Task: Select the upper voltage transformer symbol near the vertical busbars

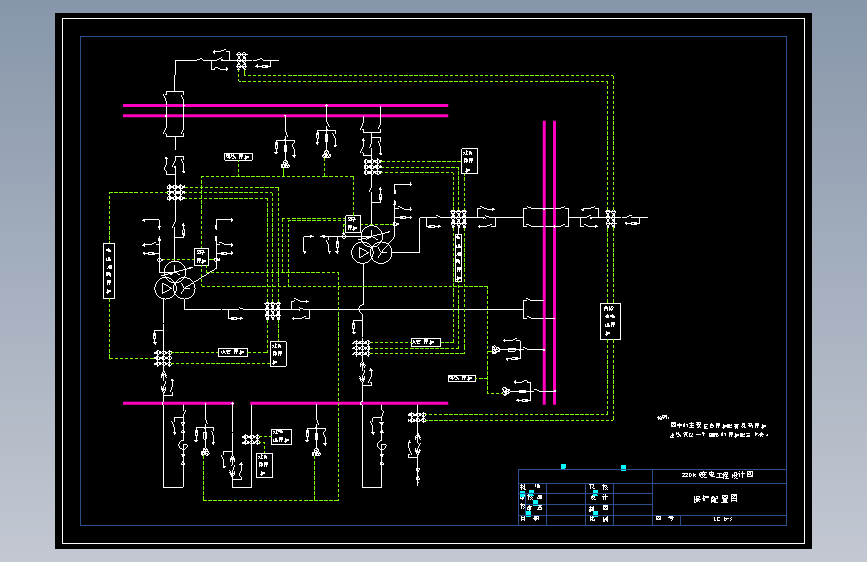Action: tap(495, 350)
